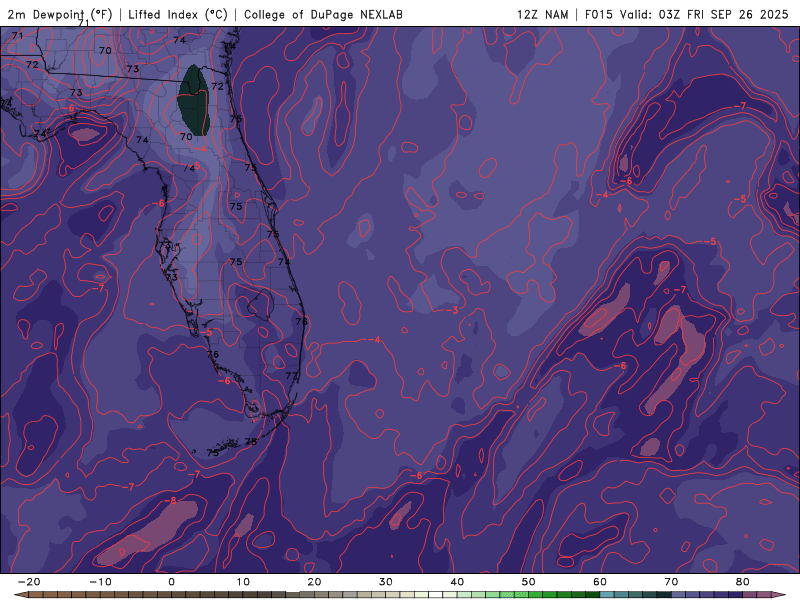Click the "College of DuPage NEXLAB" label
Image resolution: width=800 pixels, height=600 pixels.
pyautogui.click(x=323, y=14)
